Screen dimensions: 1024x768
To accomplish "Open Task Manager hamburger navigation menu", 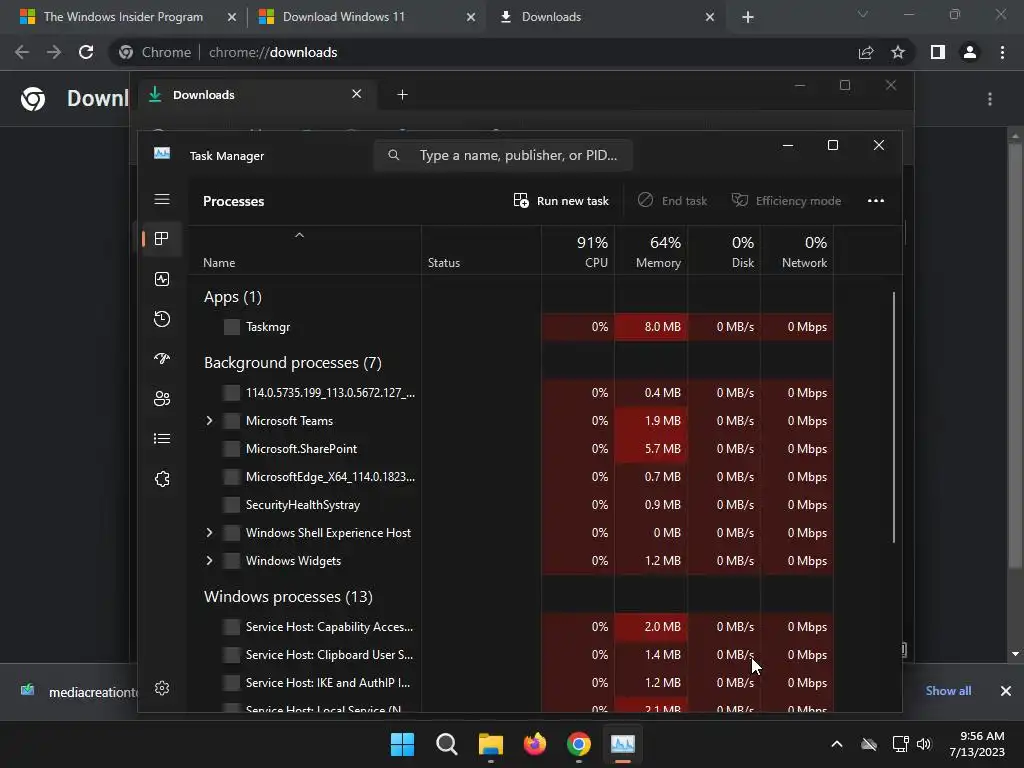I will pyautogui.click(x=162, y=199).
